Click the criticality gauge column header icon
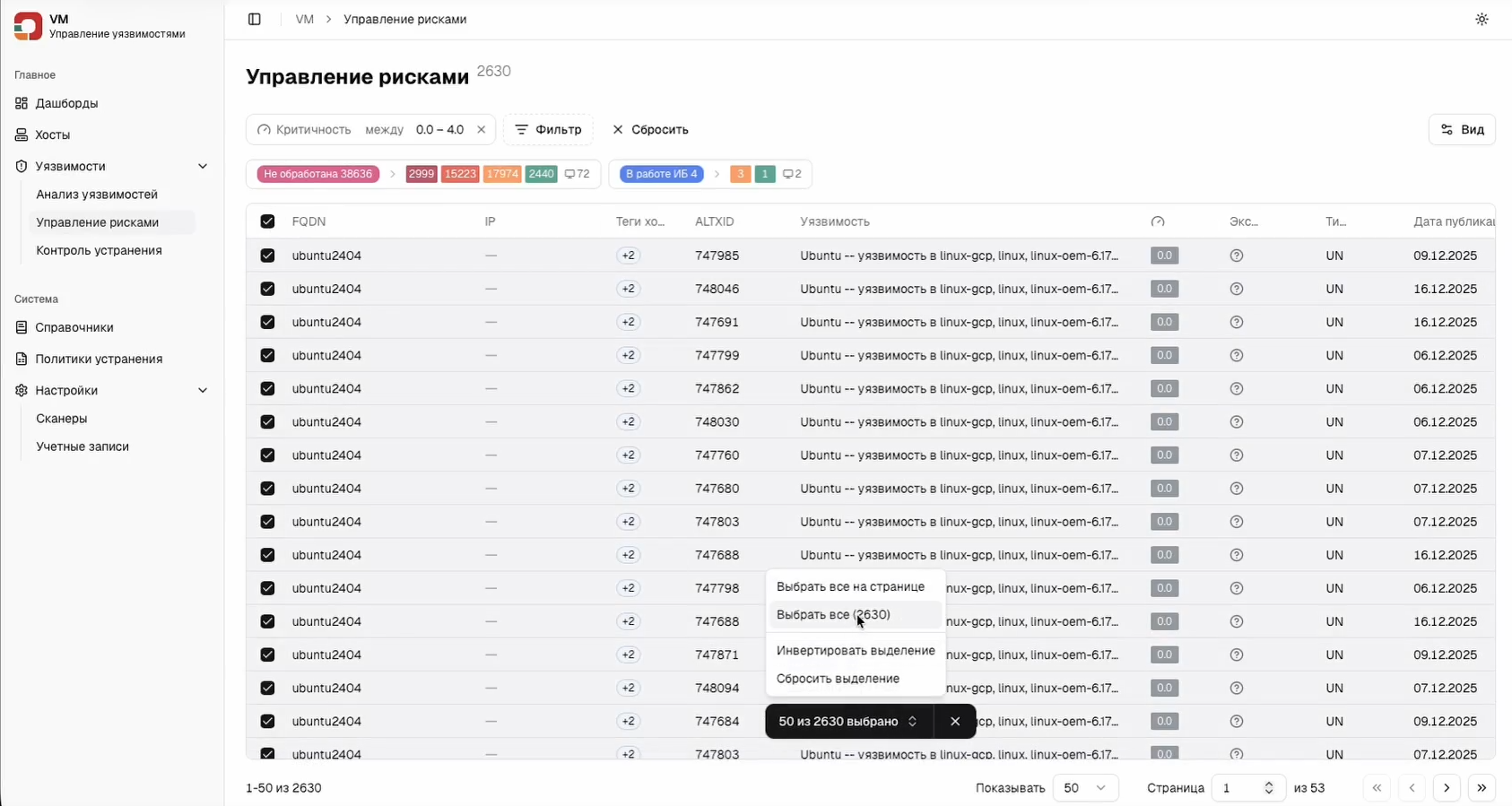The height and width of the screenshot is (806, 1512). (1158, 221)
